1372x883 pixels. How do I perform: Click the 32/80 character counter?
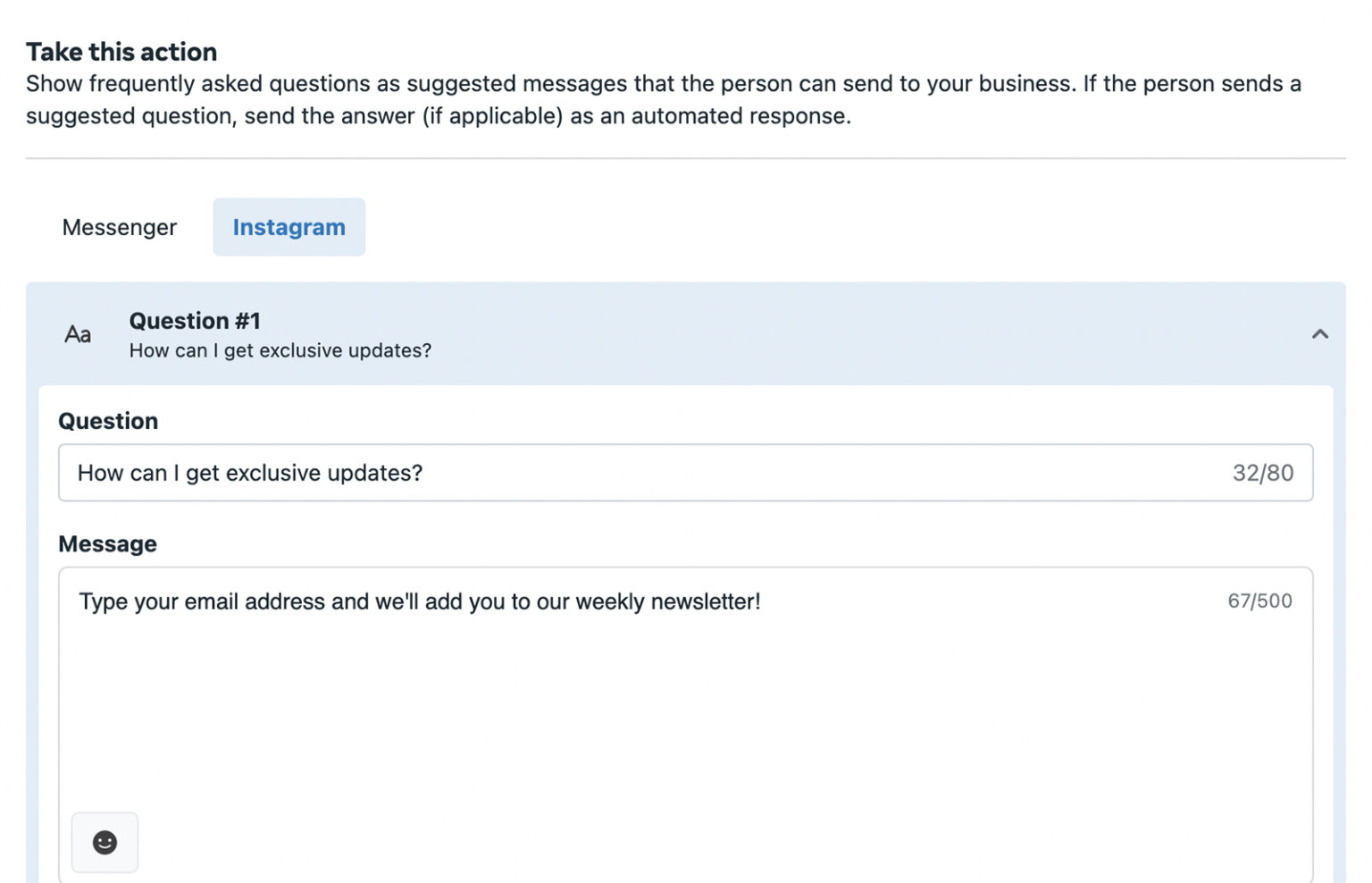(x=1262, y=473)
